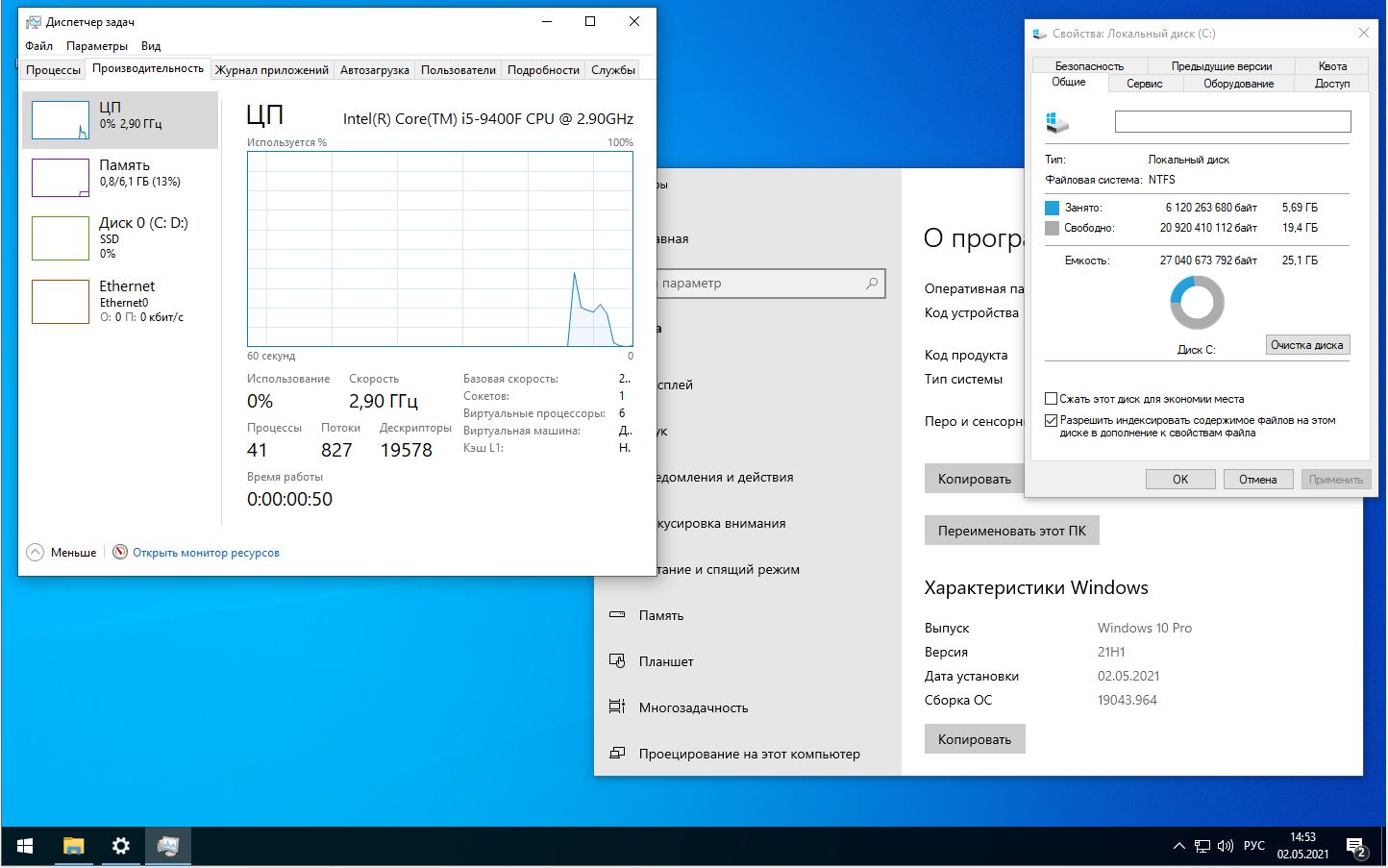Screen dimensions: 1388x868
Task: Open the Вид menu in Task Manager
Action: 151,45
